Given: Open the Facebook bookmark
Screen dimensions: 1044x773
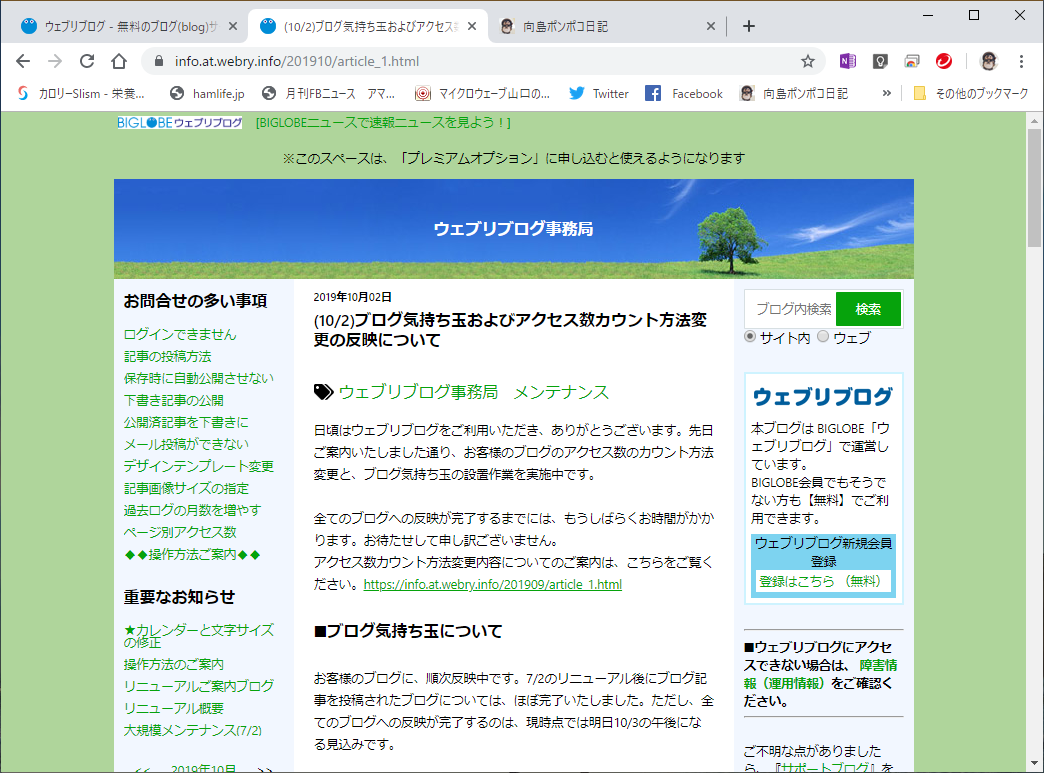Looking at the screenshot, I should pyautogui.click(x=683, y=93).
